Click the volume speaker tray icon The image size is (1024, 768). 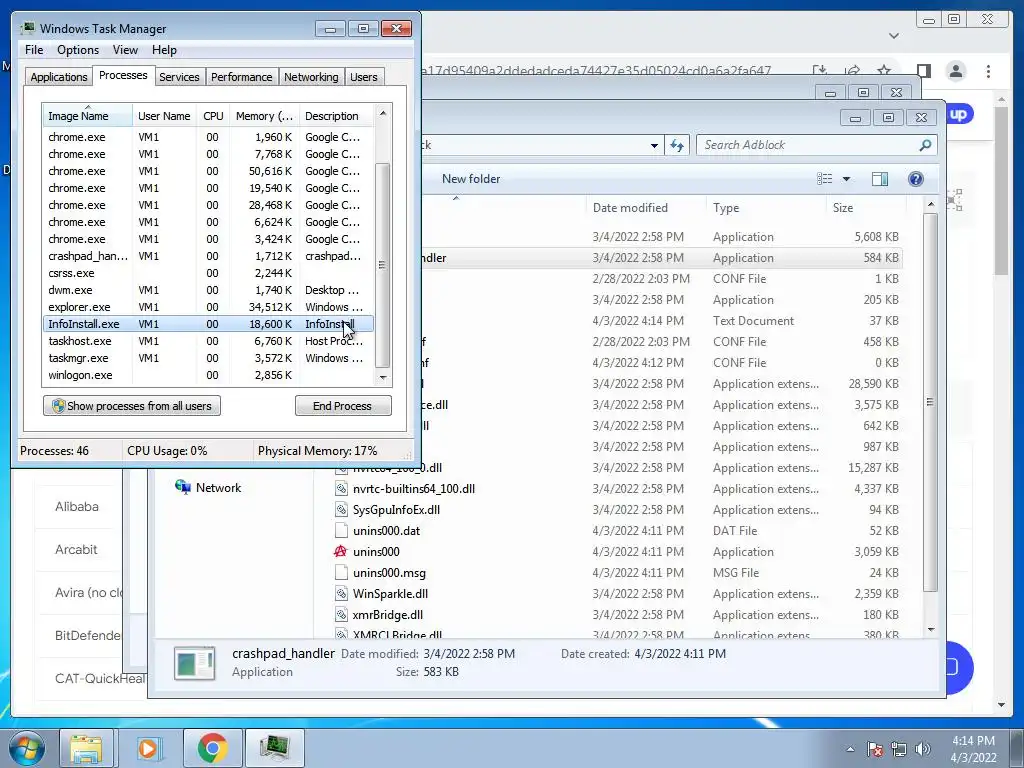click(x=923, y=749)
